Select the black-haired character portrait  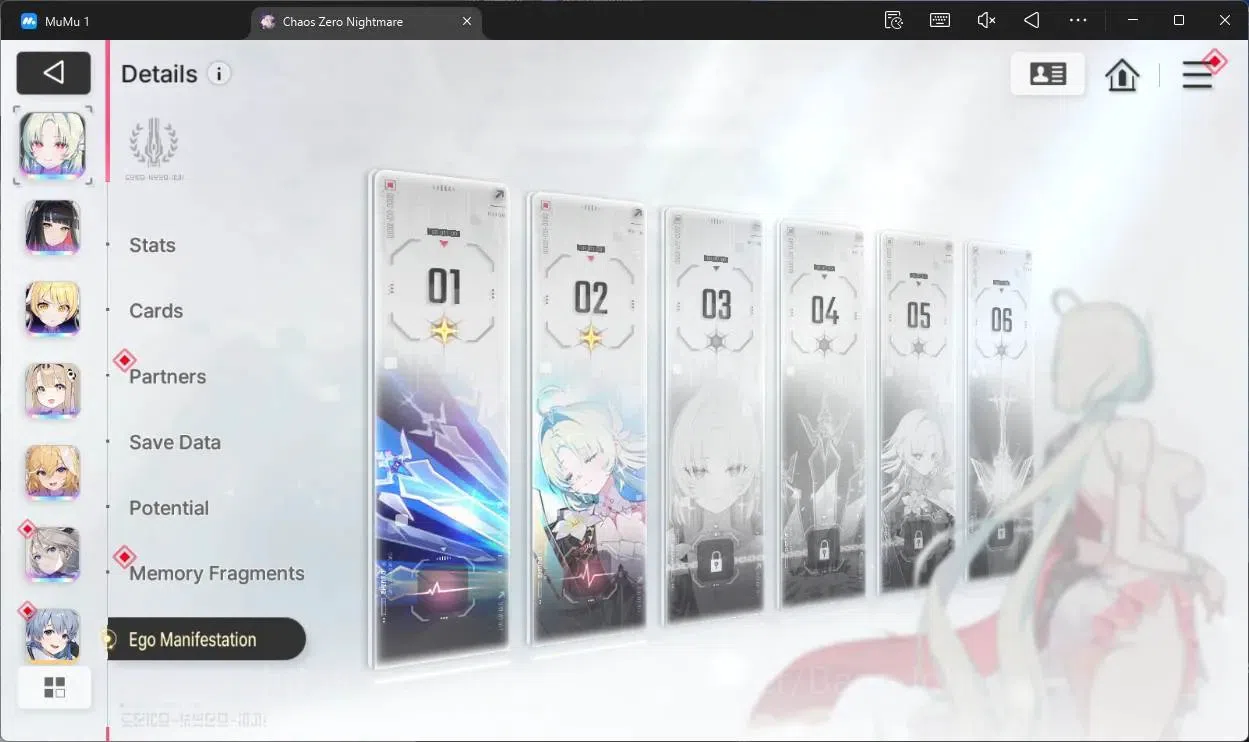pos(53,227)
